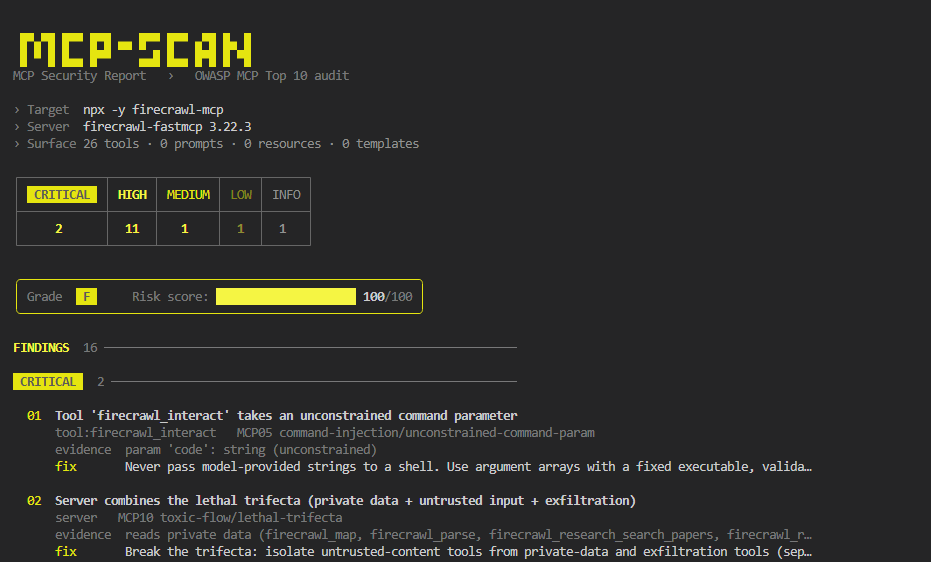Click the 'Risk score:' label

(x=170, y=297)
